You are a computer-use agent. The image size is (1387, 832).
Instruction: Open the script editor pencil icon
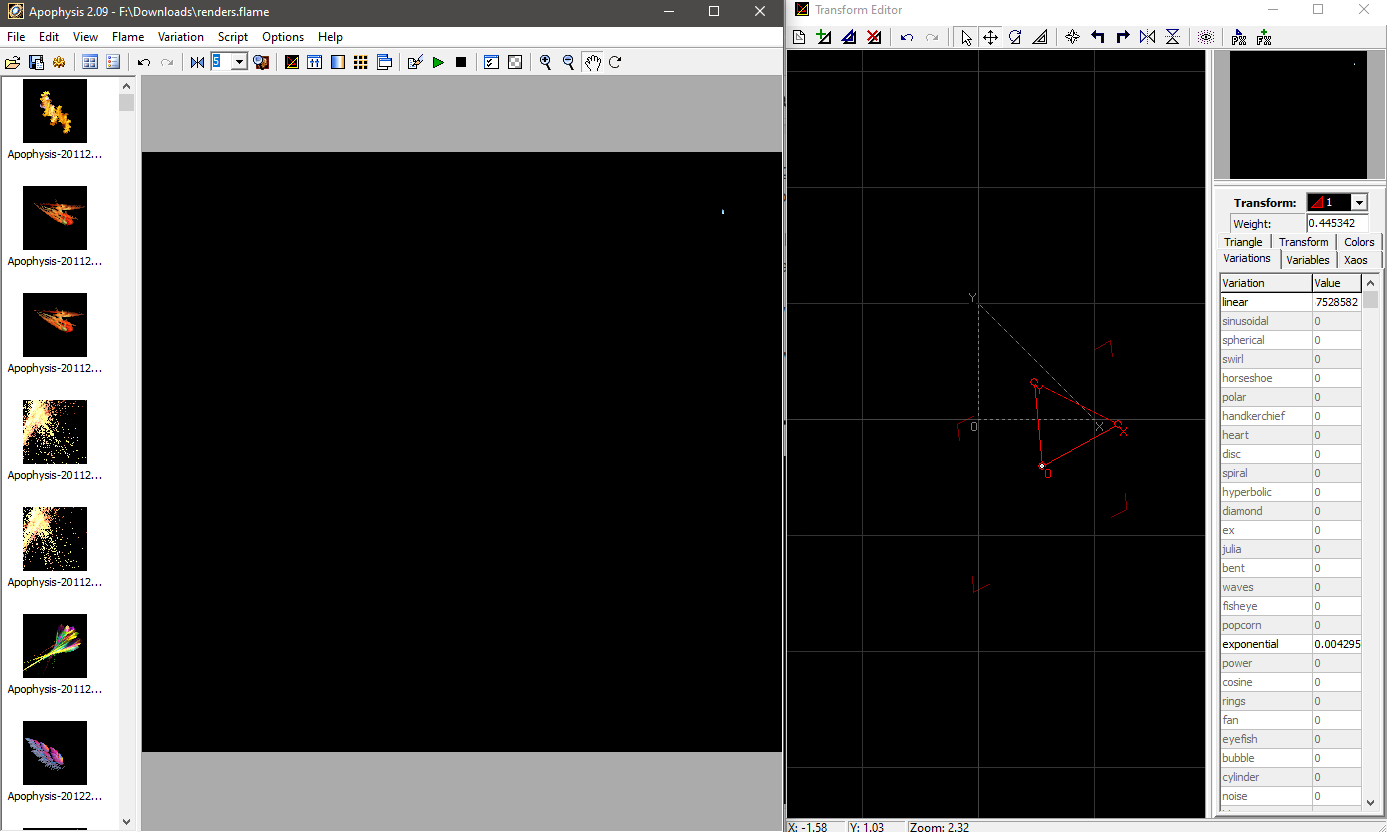[x=415, y=62]
